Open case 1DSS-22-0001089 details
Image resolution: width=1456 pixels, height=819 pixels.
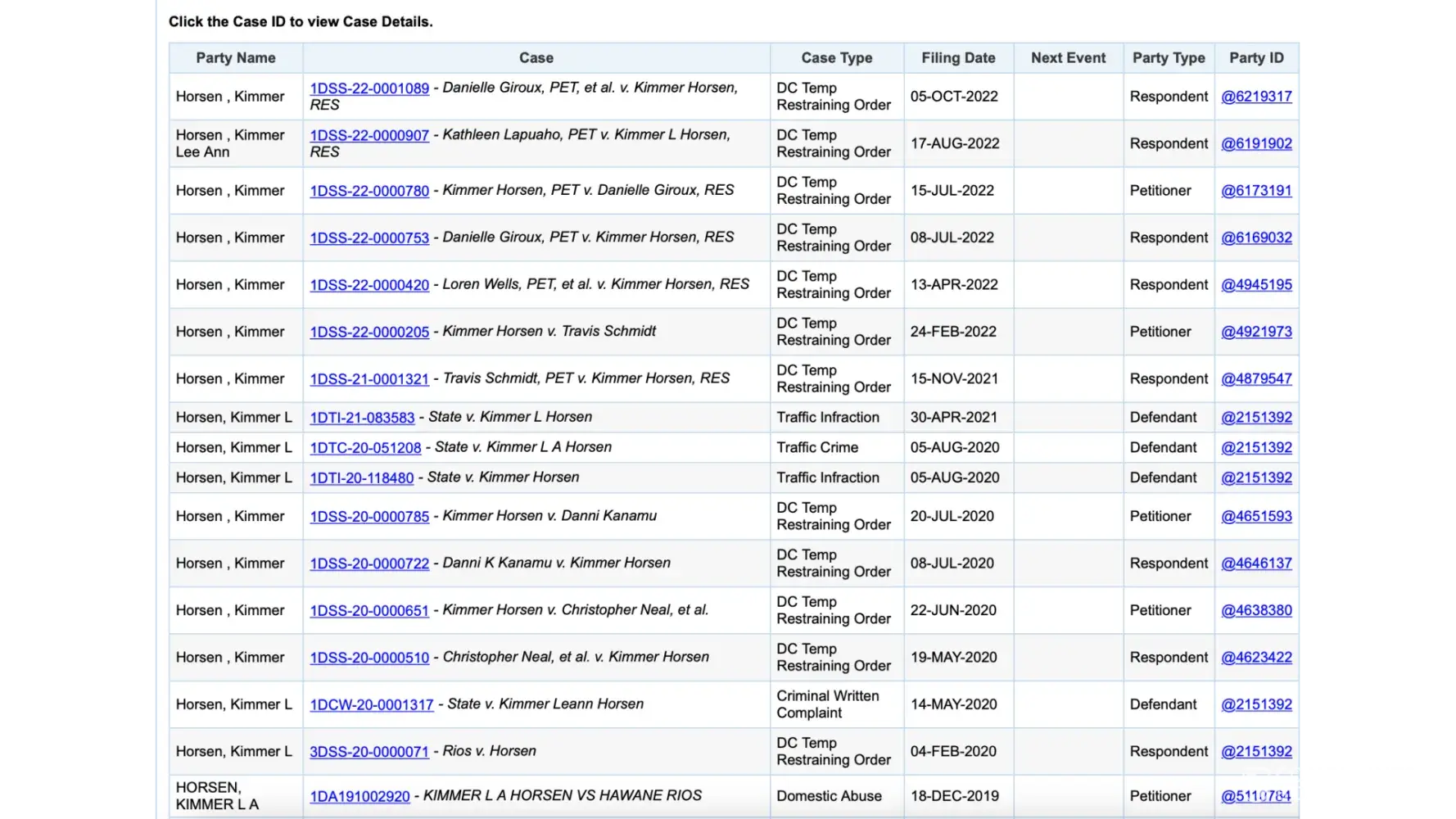coord(369,88)
